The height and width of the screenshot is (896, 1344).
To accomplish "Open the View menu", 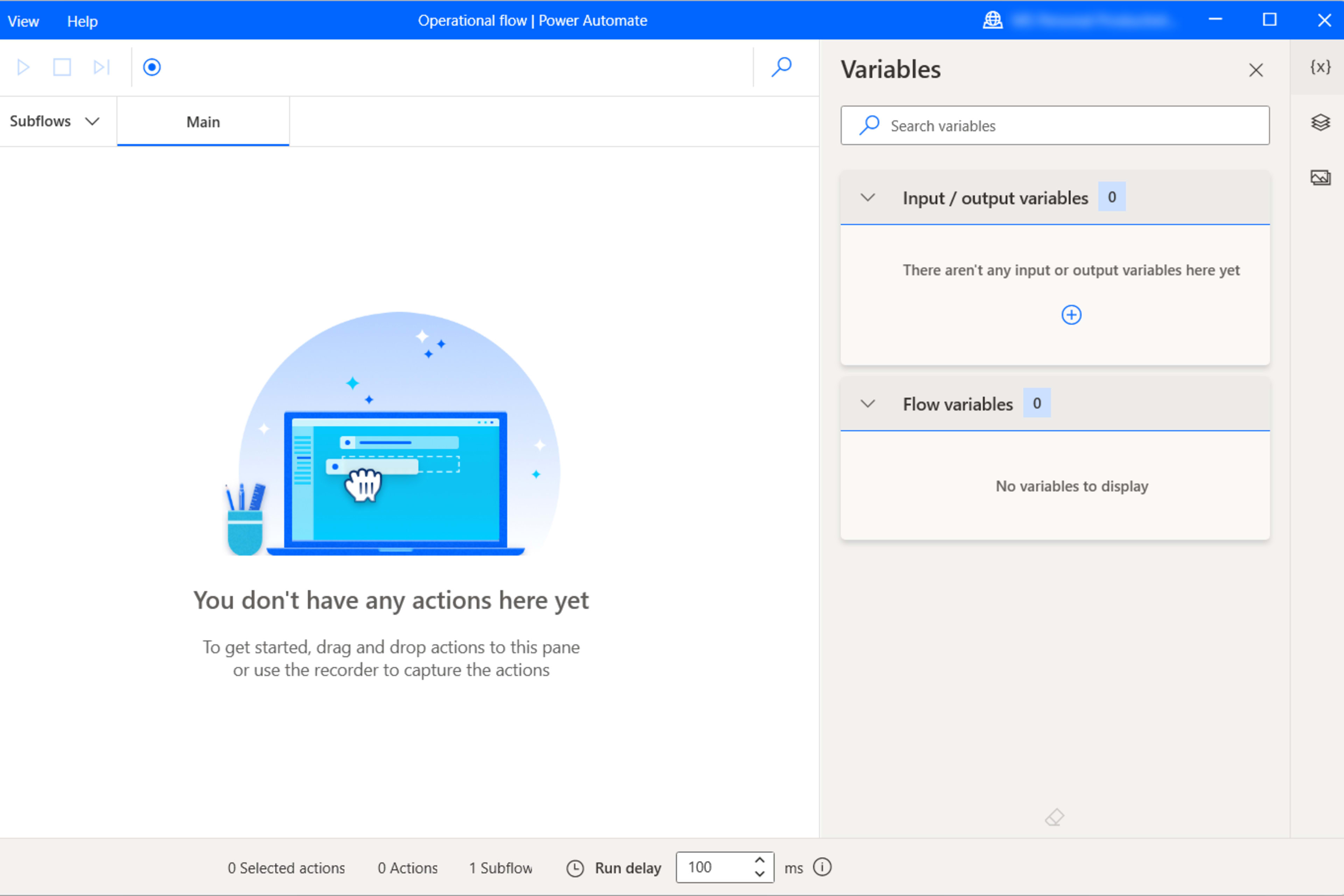I will tap(23, 21).
